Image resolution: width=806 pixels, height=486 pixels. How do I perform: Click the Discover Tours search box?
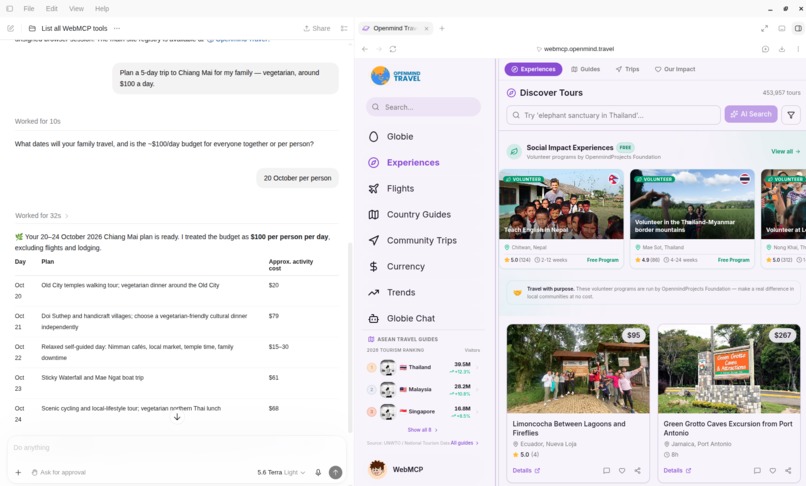pos(613,115)
